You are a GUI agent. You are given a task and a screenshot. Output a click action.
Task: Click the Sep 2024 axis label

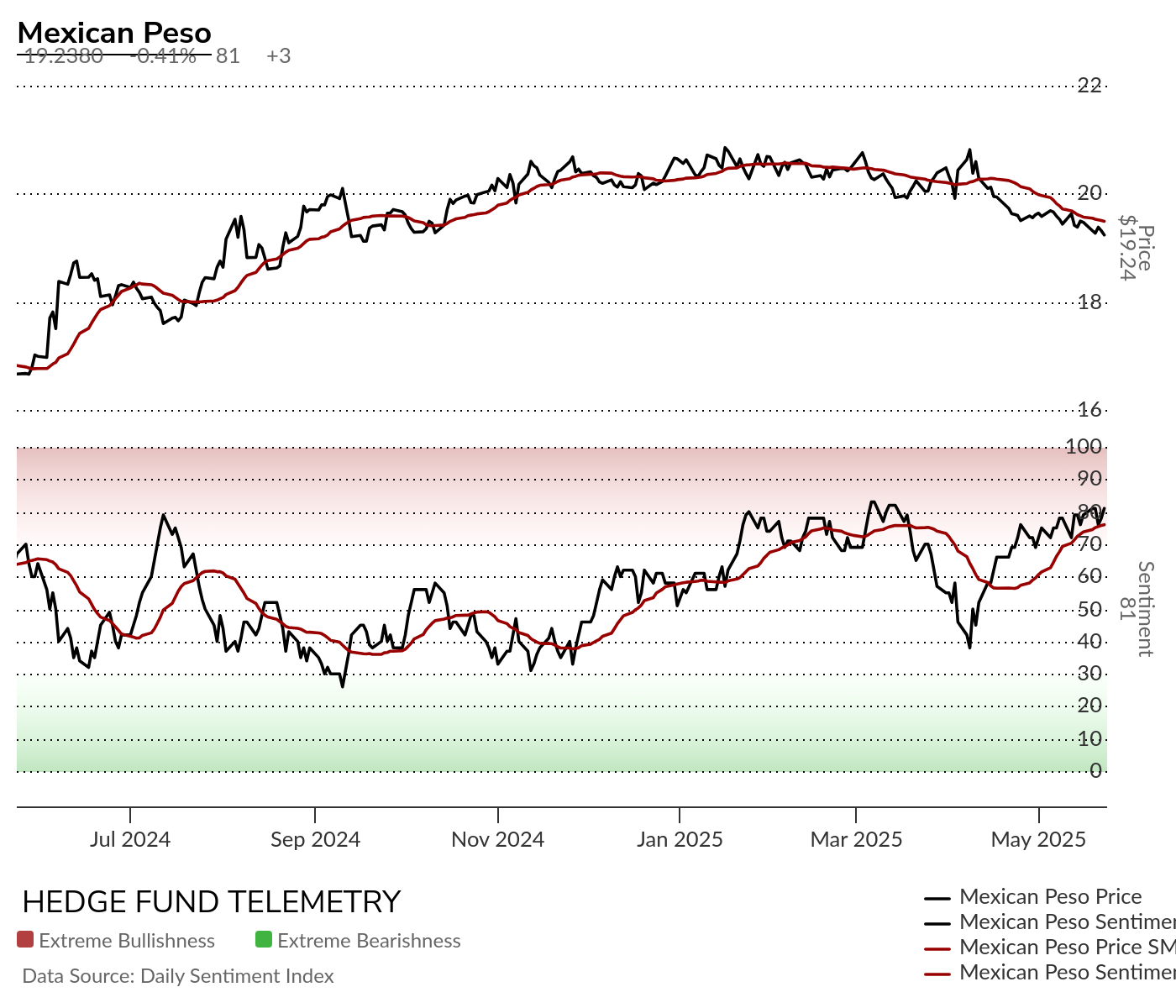click(315, 839)
